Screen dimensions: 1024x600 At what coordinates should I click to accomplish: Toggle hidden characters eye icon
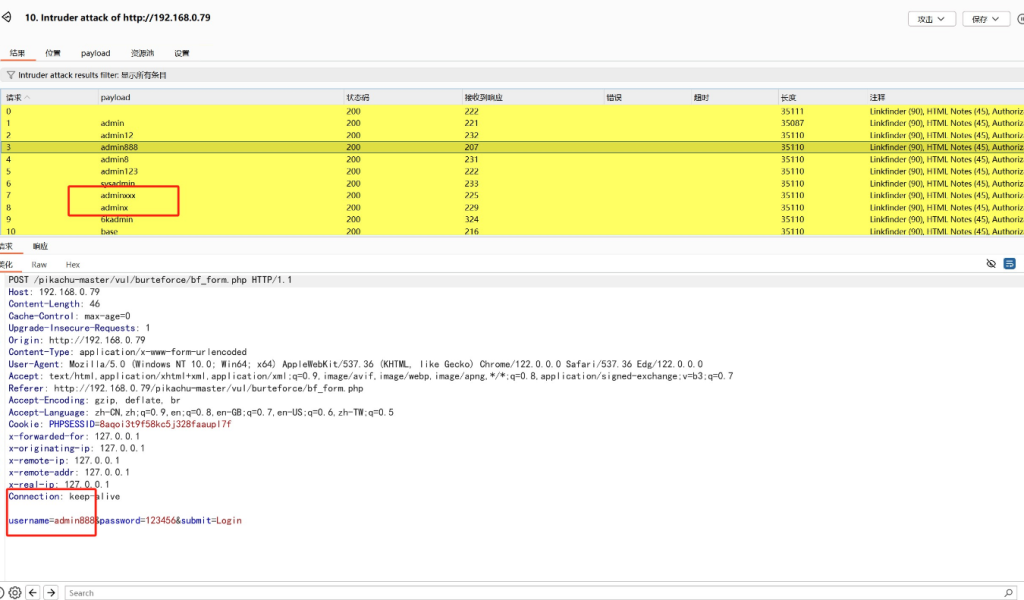point(991,264)
